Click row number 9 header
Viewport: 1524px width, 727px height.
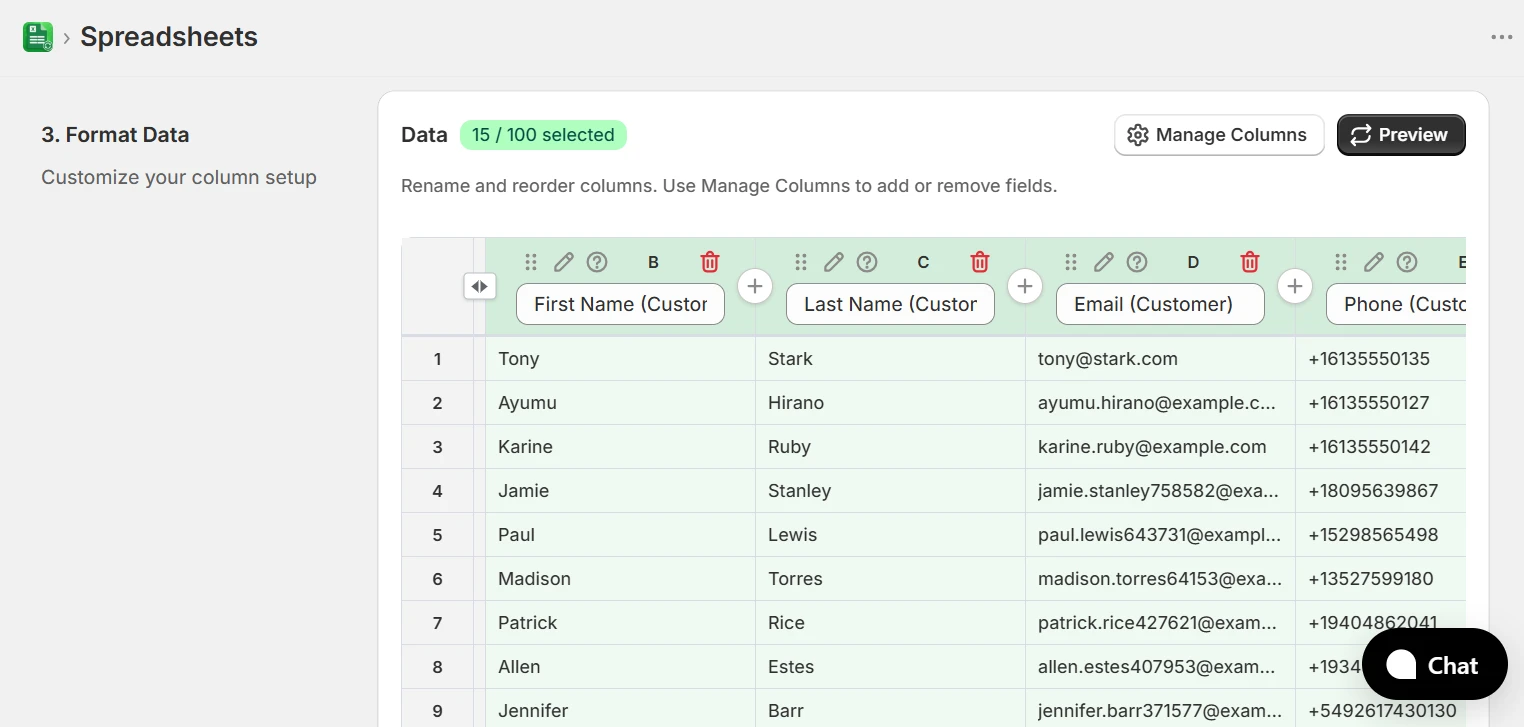(437, 709)
